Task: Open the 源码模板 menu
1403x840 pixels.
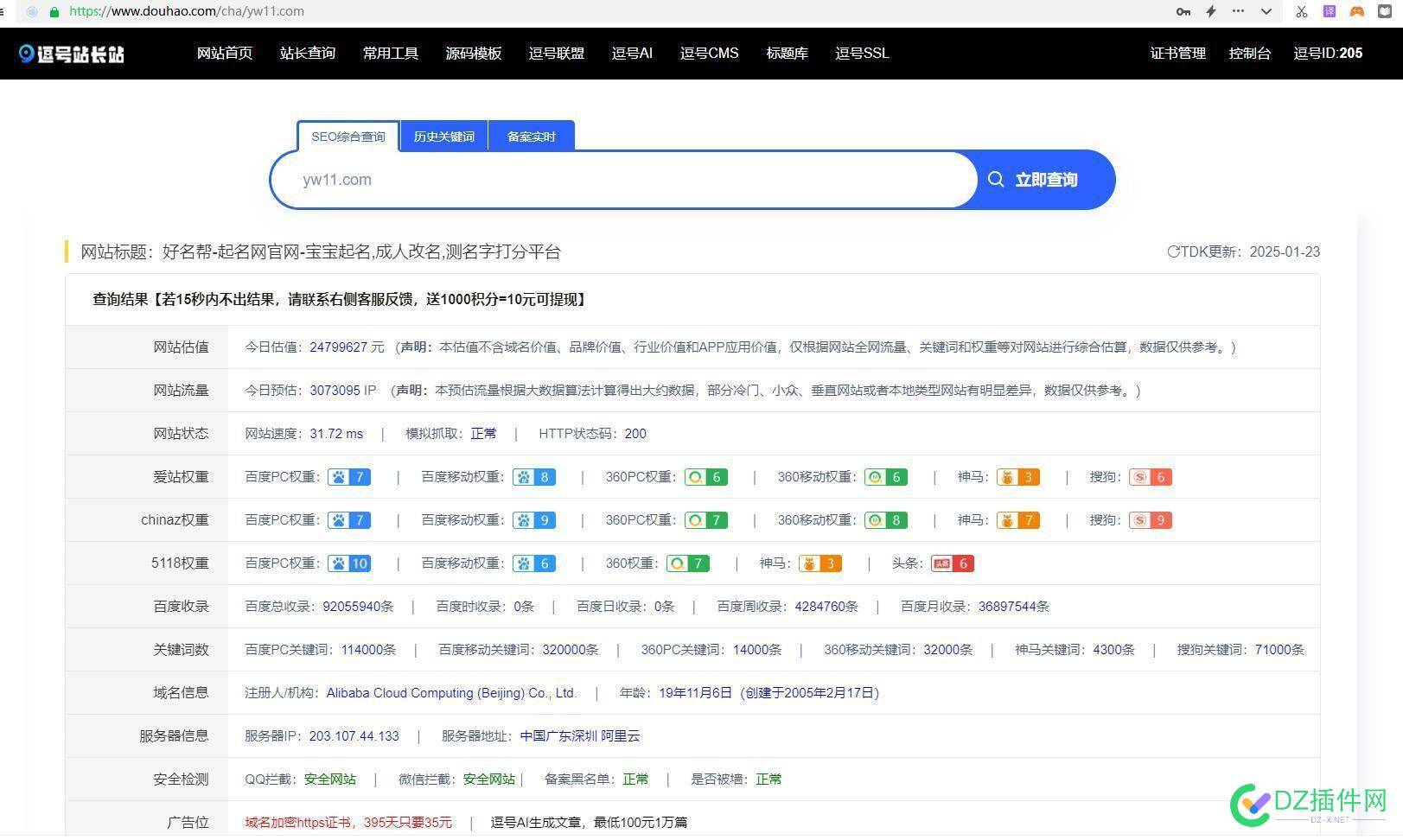Action: tap(474, 54)
